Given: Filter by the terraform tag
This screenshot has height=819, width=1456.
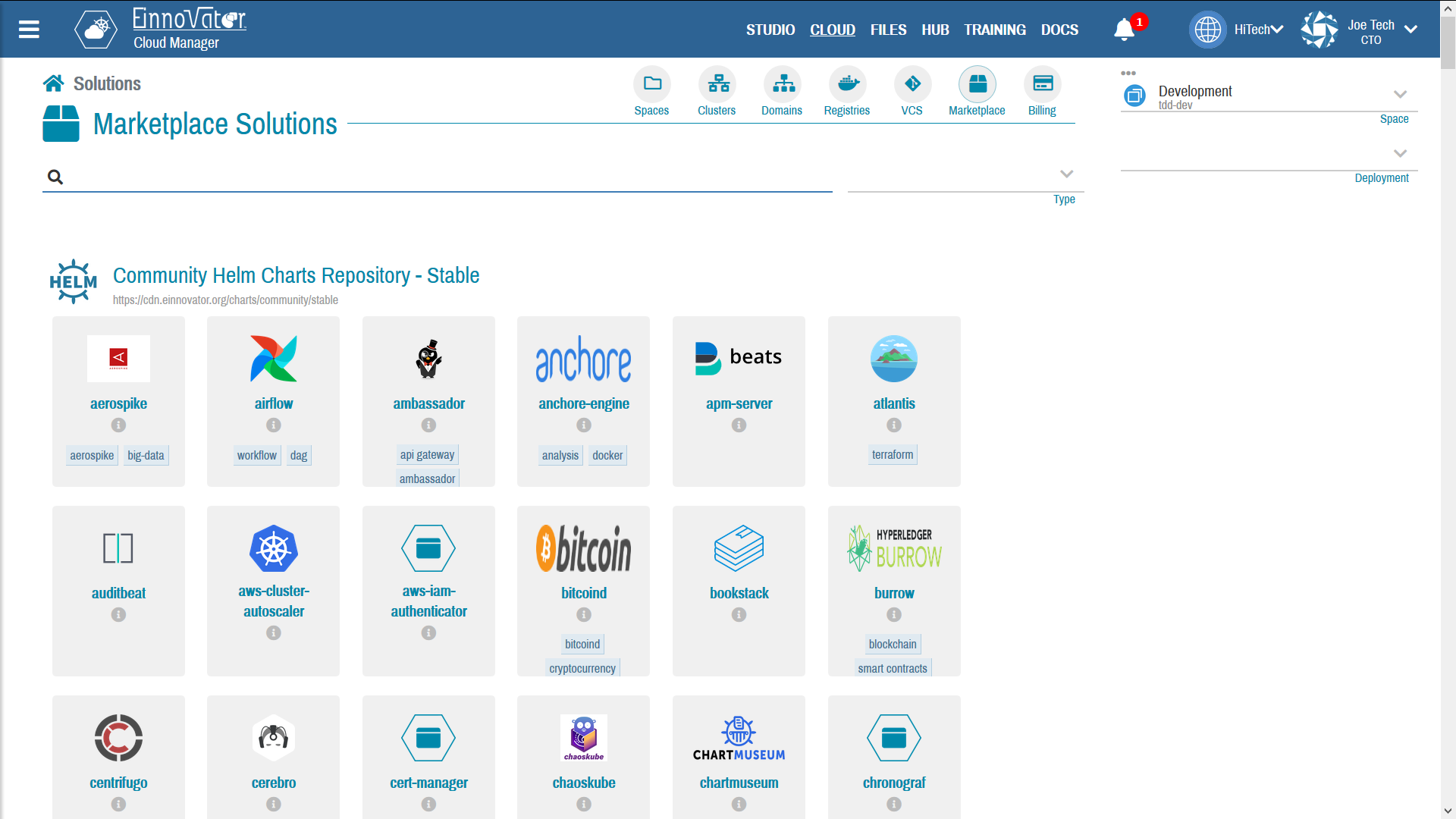Looking at the screenshot, I should point(893,454).
